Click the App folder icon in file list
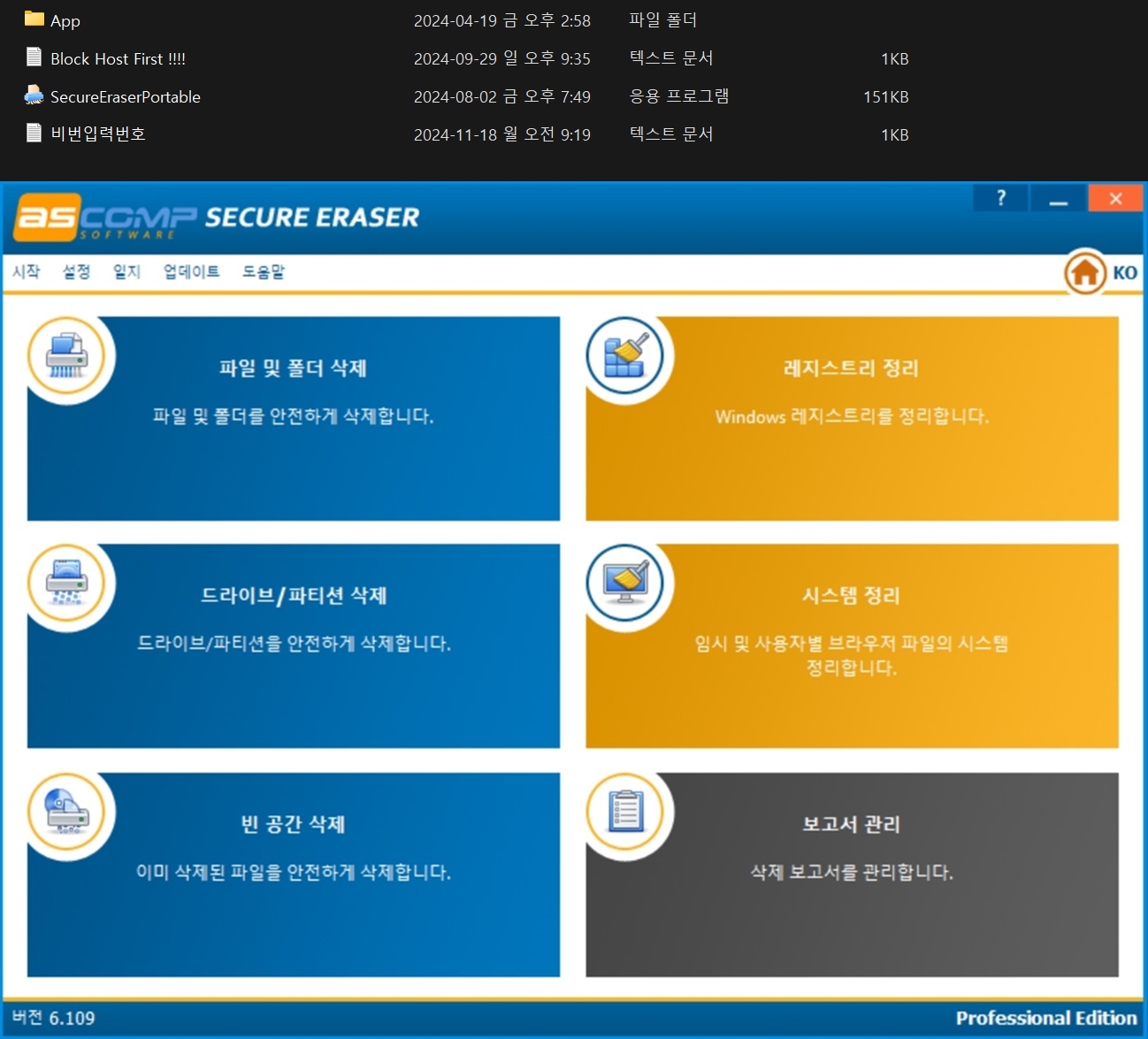The width and height of the screenshot is (1148, 1039). (x=34, y=19)
